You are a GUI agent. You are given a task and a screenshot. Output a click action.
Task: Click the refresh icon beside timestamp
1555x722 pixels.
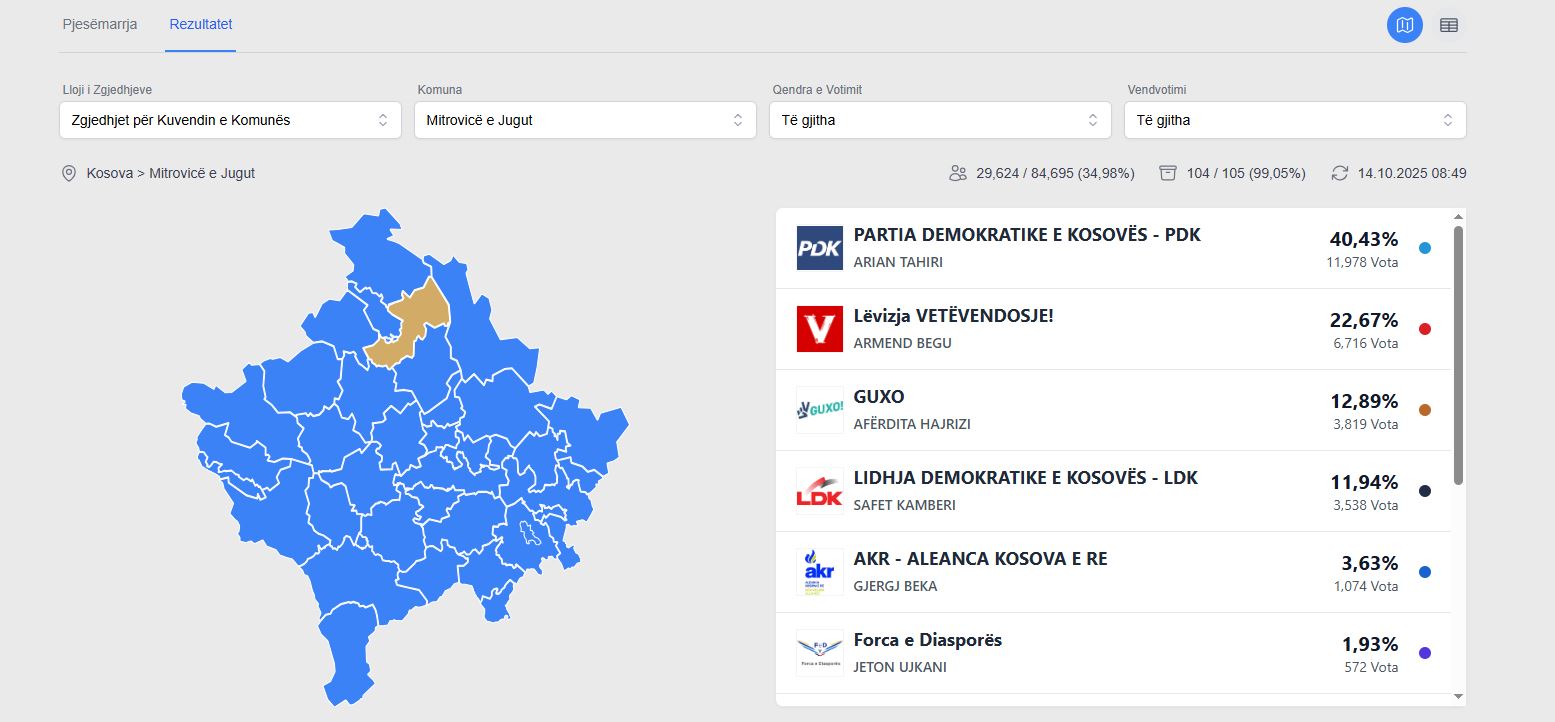click(1340, 173)
